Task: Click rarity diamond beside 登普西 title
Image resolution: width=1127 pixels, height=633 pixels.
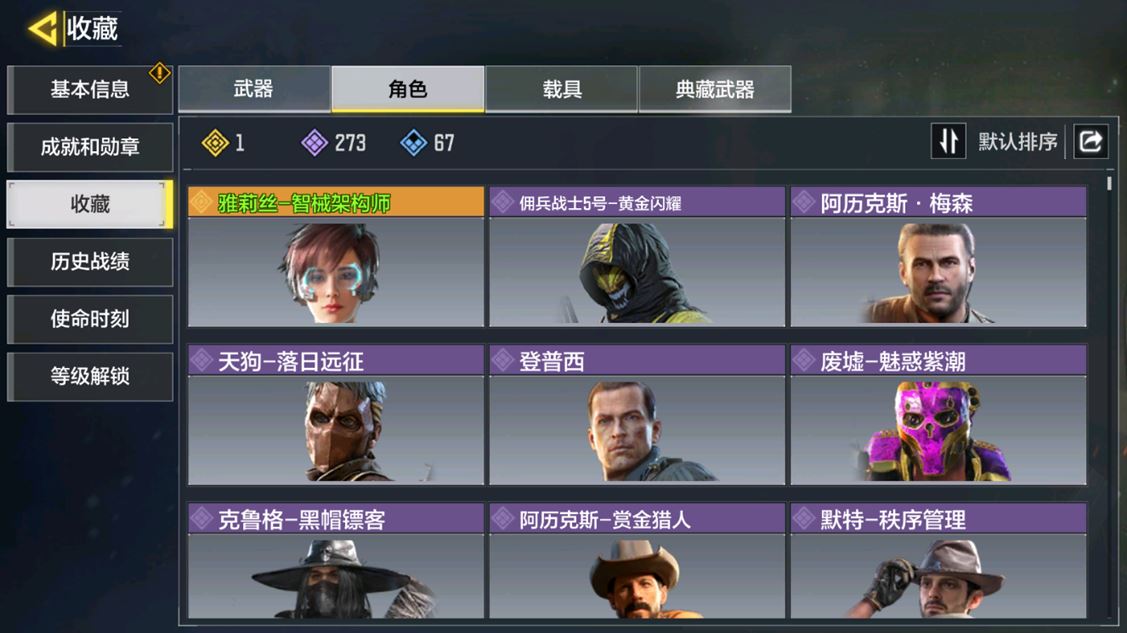Action: click(502, 360)
